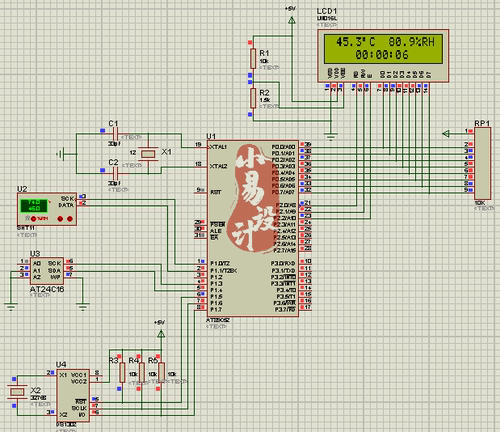Image resolution: width=500 pixels, height=432 pixels.
Task: Click the X1 crystal oscillator symbol
Action: click(x=148, y=154)
